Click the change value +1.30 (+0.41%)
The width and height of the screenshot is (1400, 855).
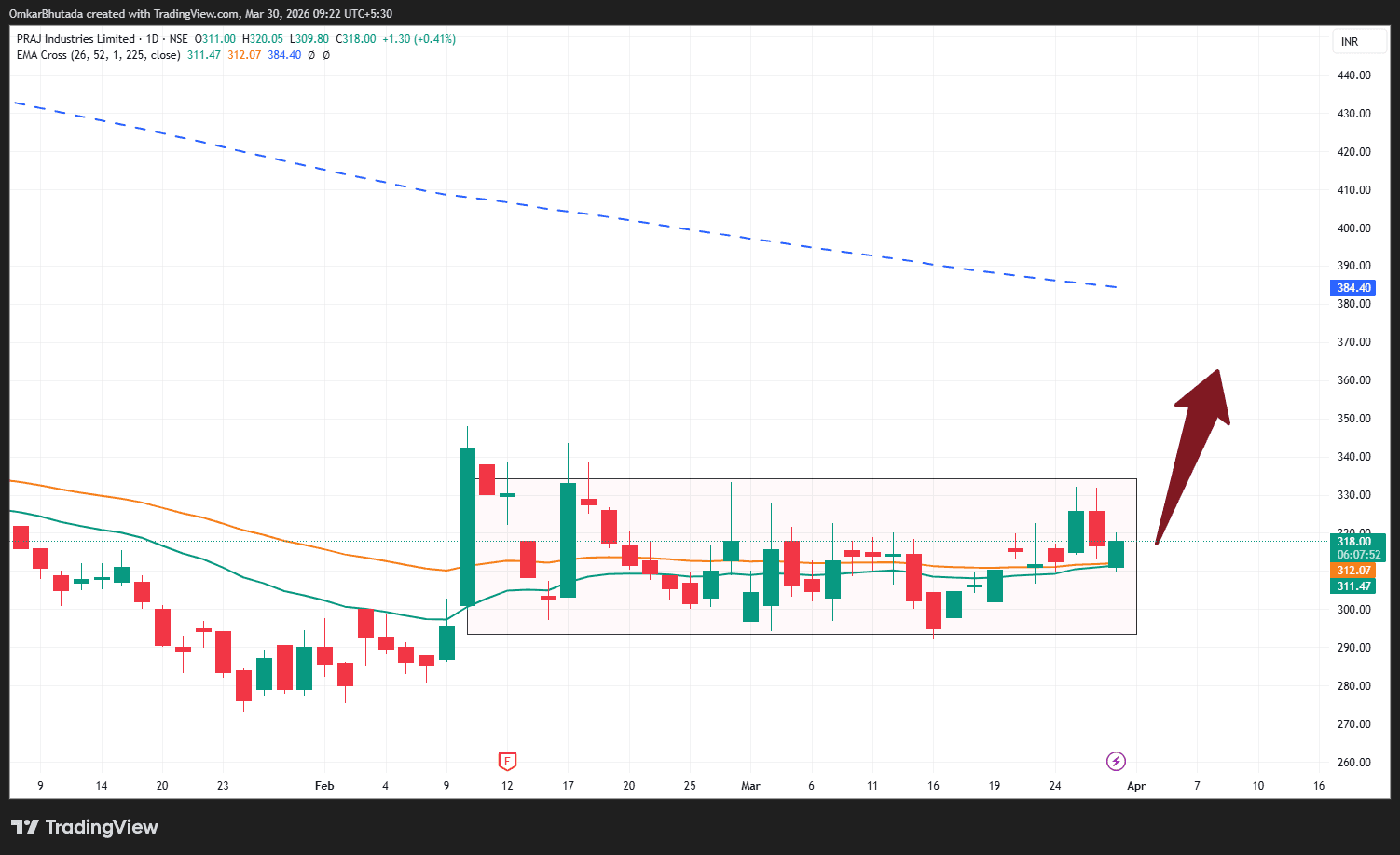(419, 39)
